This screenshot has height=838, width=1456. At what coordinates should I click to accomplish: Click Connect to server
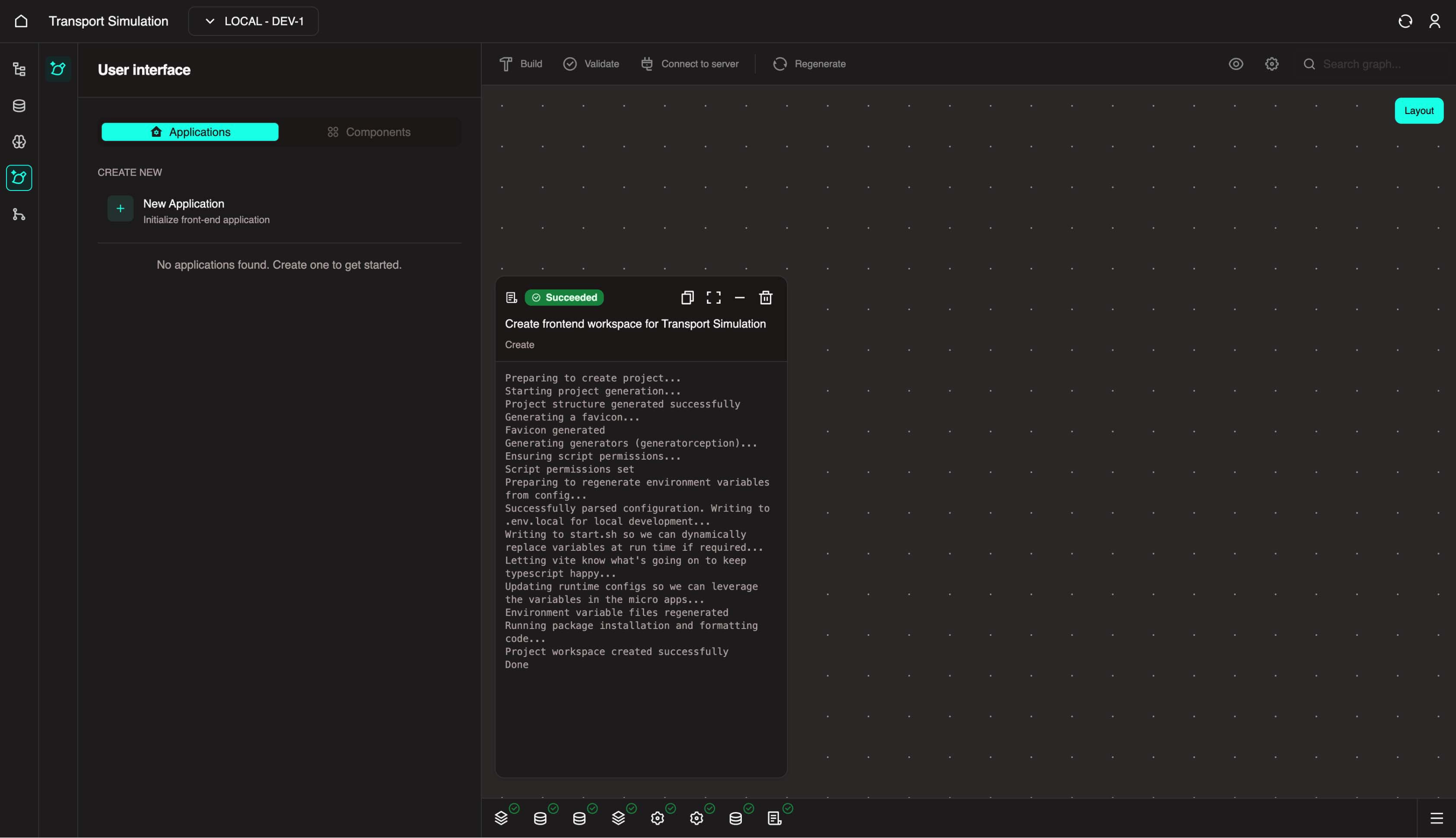point(690,64)
